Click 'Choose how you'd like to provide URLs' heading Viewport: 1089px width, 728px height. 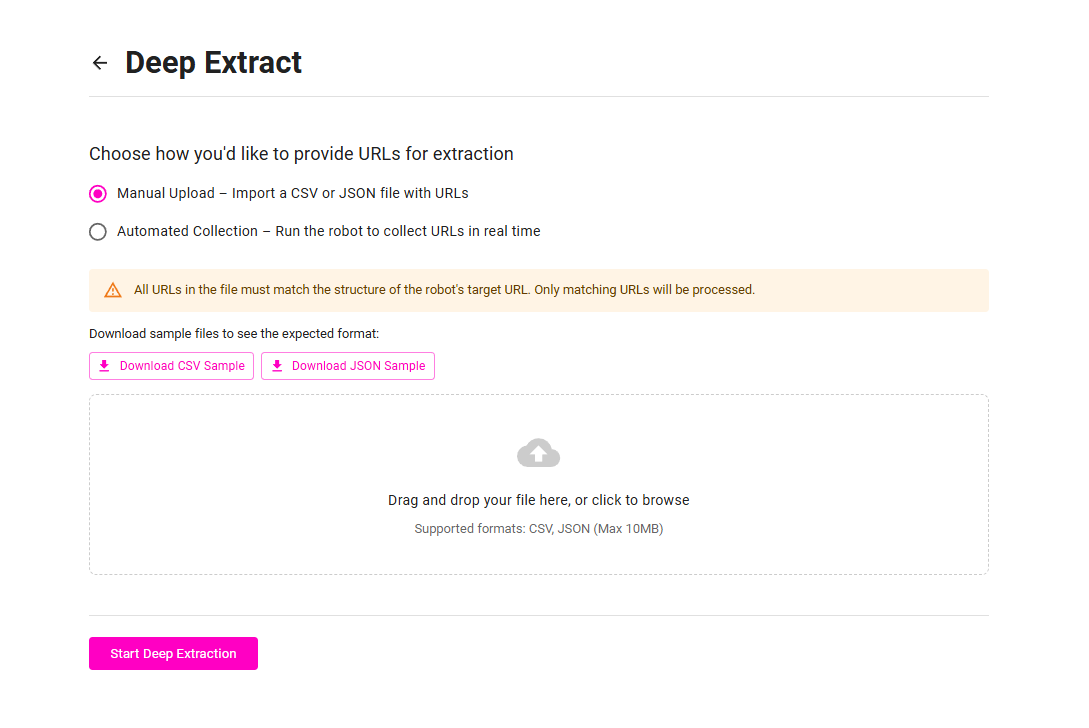point(301,154)
